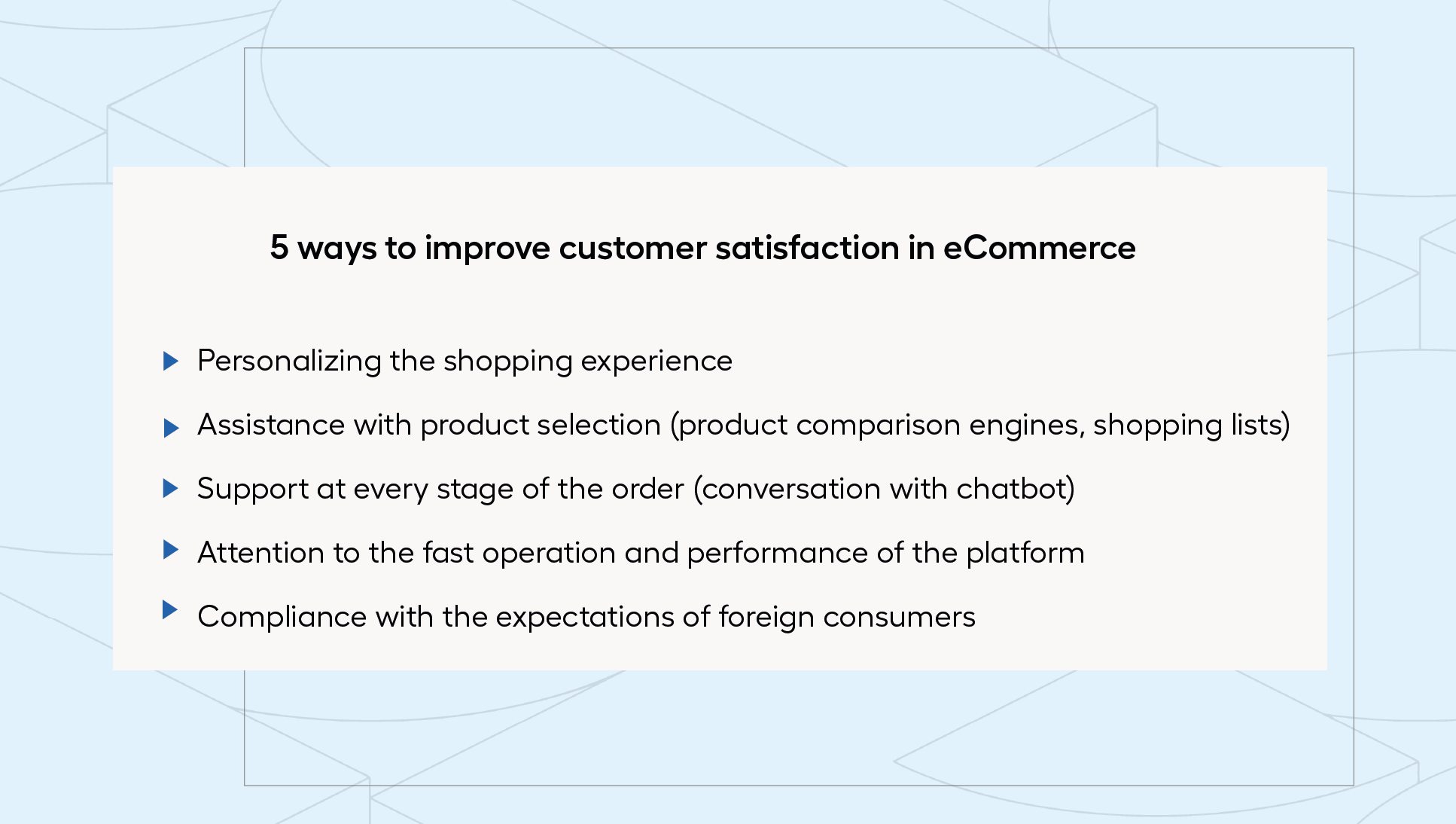Select the "Attention to the fast operation" line

(x=641, y=554)
